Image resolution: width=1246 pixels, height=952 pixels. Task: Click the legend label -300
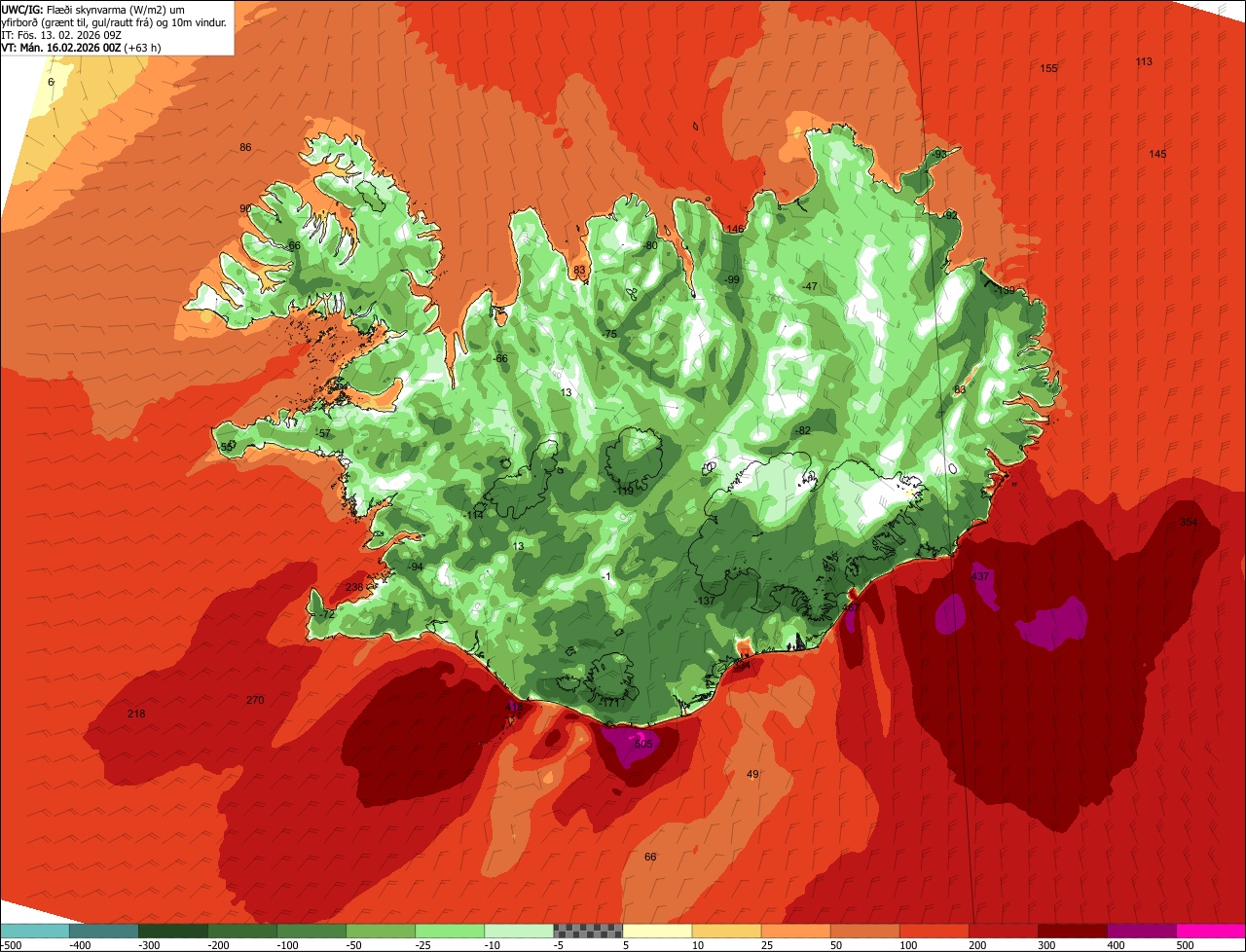pos(150,944)
